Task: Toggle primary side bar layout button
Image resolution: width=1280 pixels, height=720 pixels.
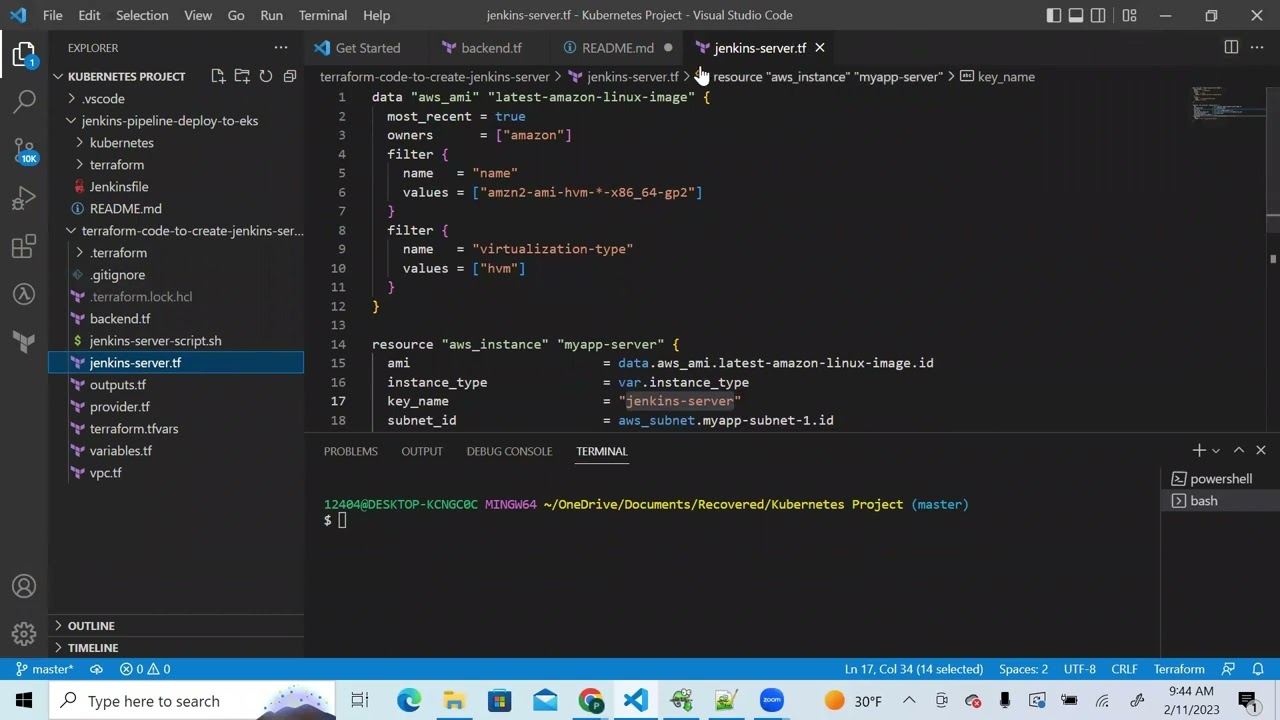Action: pyautogui.click(x=1054, y=15)
